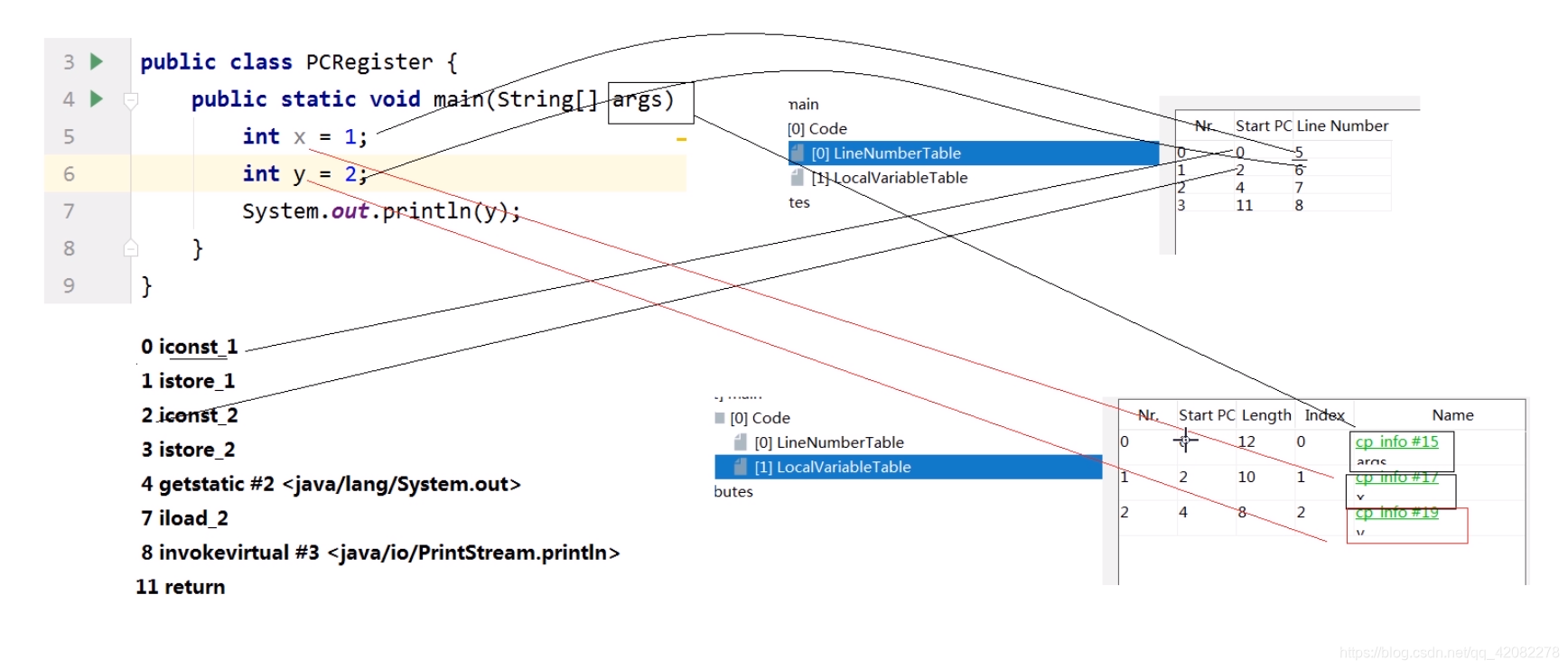1568x669 pixels.
Task: Click Line Number cell 7
Action: click(1299, 187)
